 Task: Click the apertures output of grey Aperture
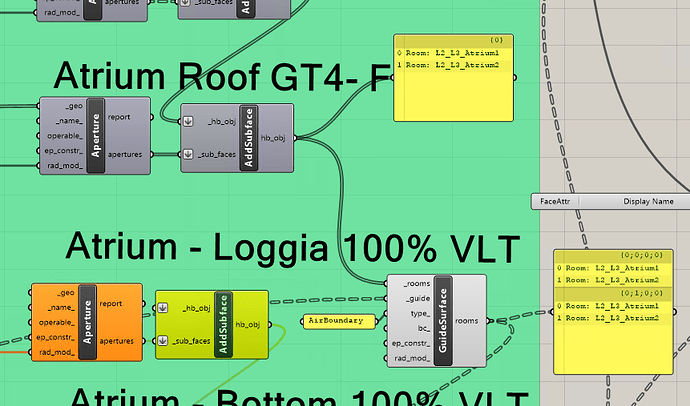coord(125,154)
